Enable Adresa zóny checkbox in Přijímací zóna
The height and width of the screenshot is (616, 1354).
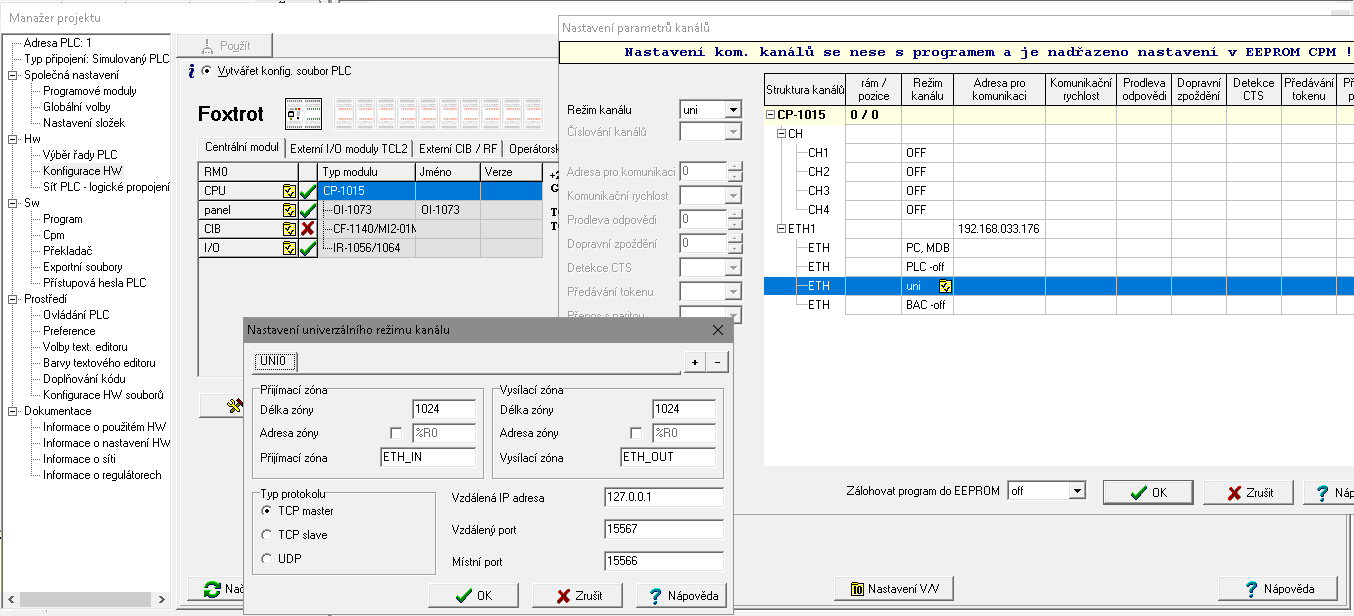(396, 434)
